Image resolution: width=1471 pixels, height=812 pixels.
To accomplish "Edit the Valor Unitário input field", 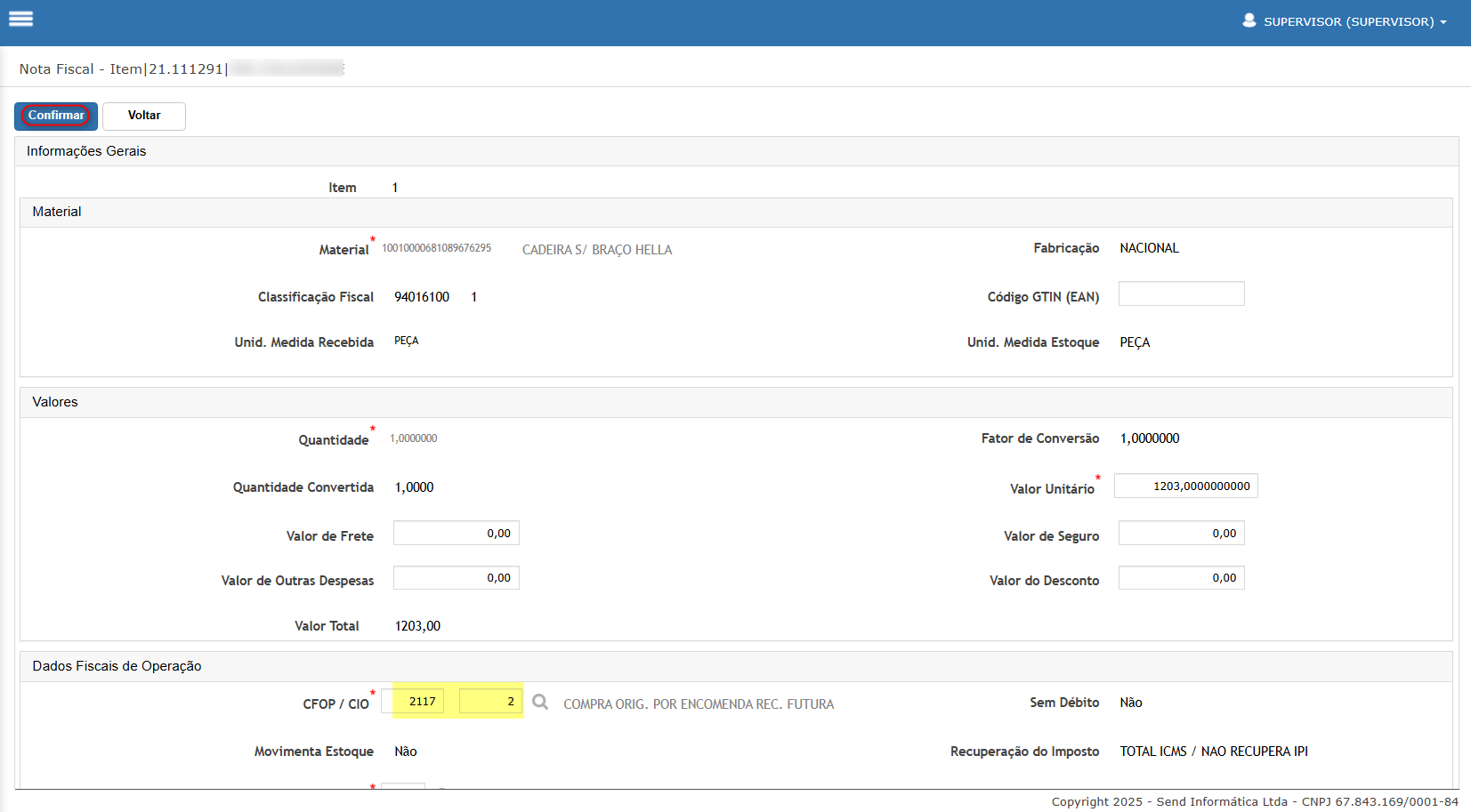I will coord(1185,486).
